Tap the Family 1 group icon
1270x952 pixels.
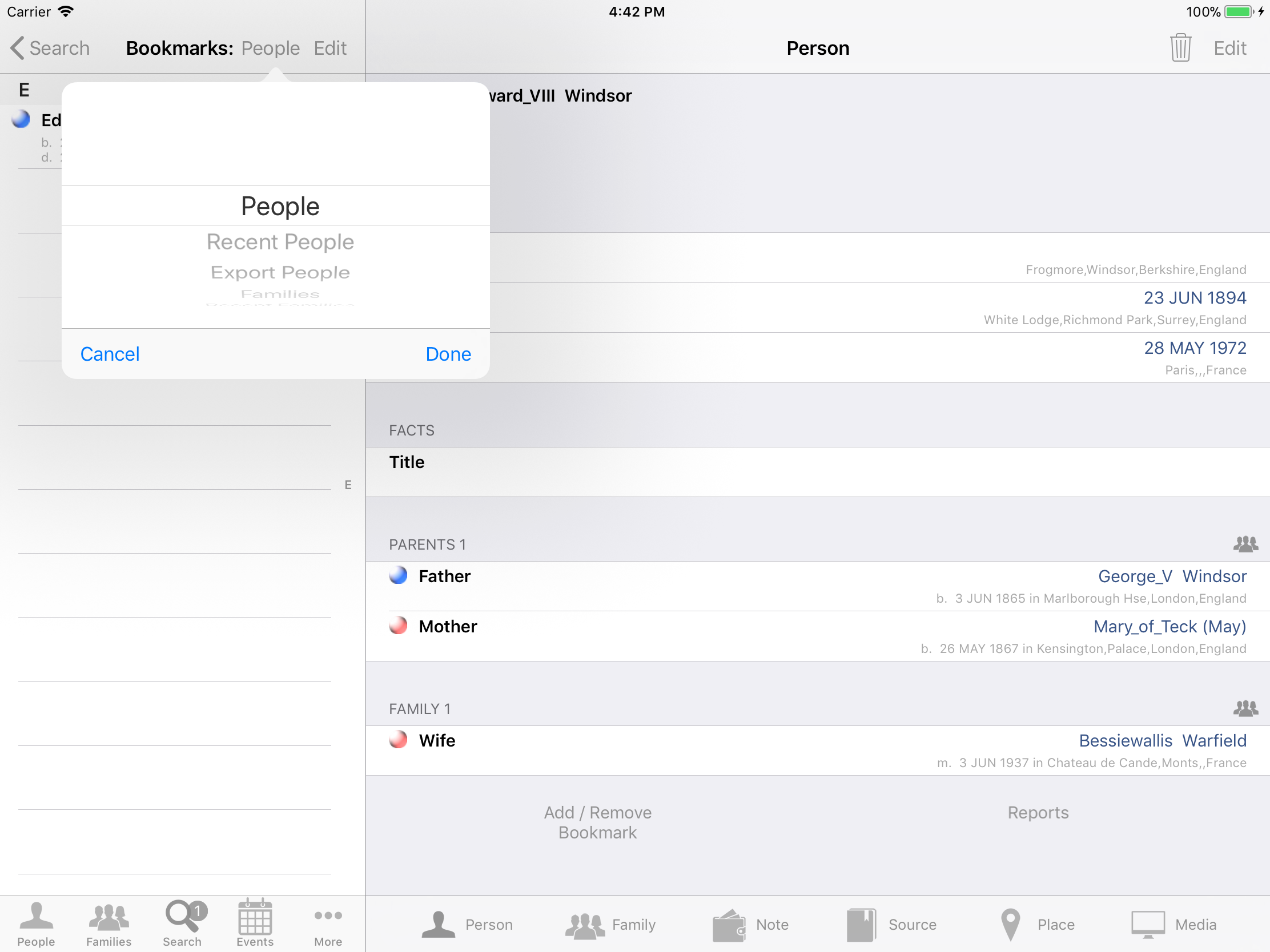pos(1245,709)
